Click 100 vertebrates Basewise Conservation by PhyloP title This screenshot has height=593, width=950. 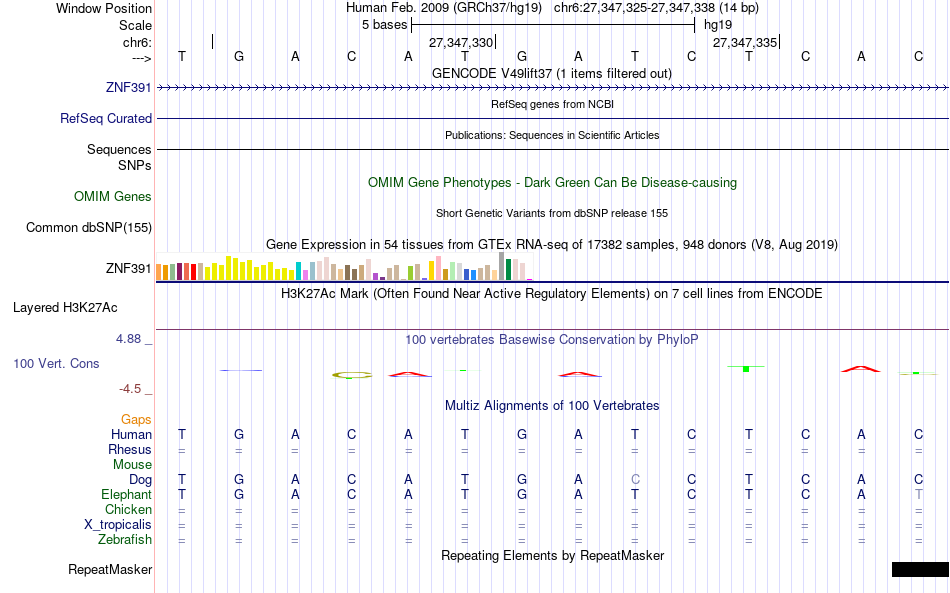(552, 340)
